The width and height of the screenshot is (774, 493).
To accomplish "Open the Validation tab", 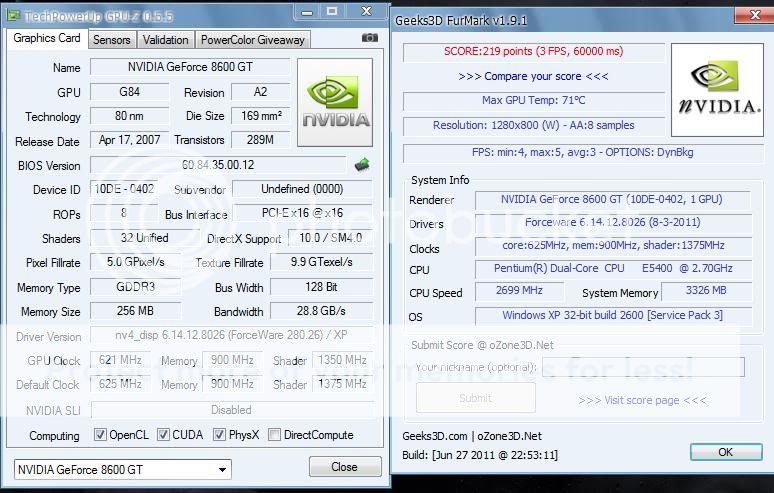I will coord(165,40).
